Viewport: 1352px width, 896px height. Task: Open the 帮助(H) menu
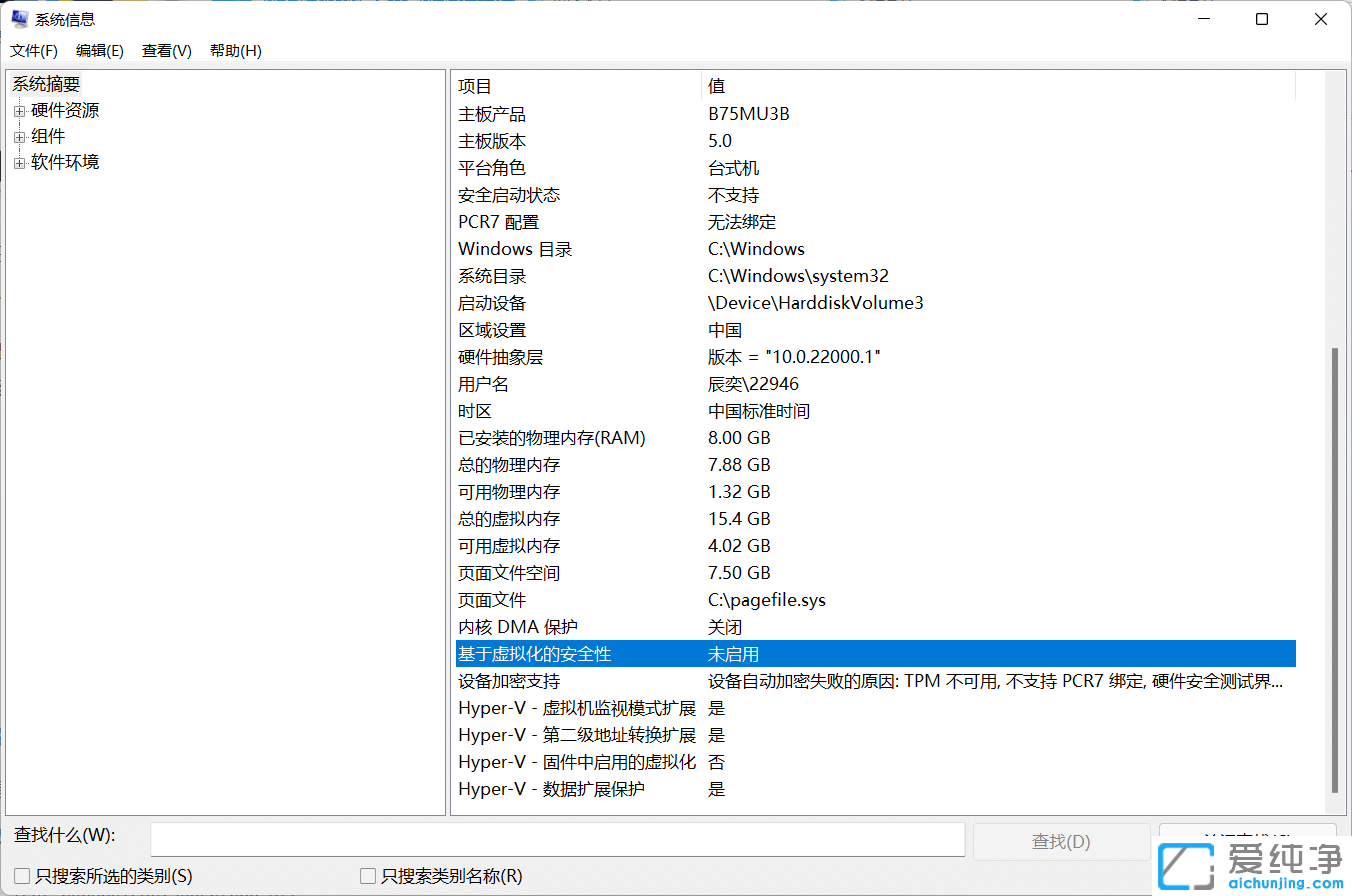tap(236, 51)
